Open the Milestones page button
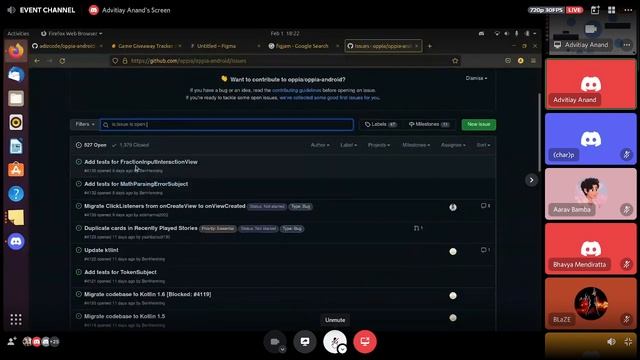 point(429,124)
